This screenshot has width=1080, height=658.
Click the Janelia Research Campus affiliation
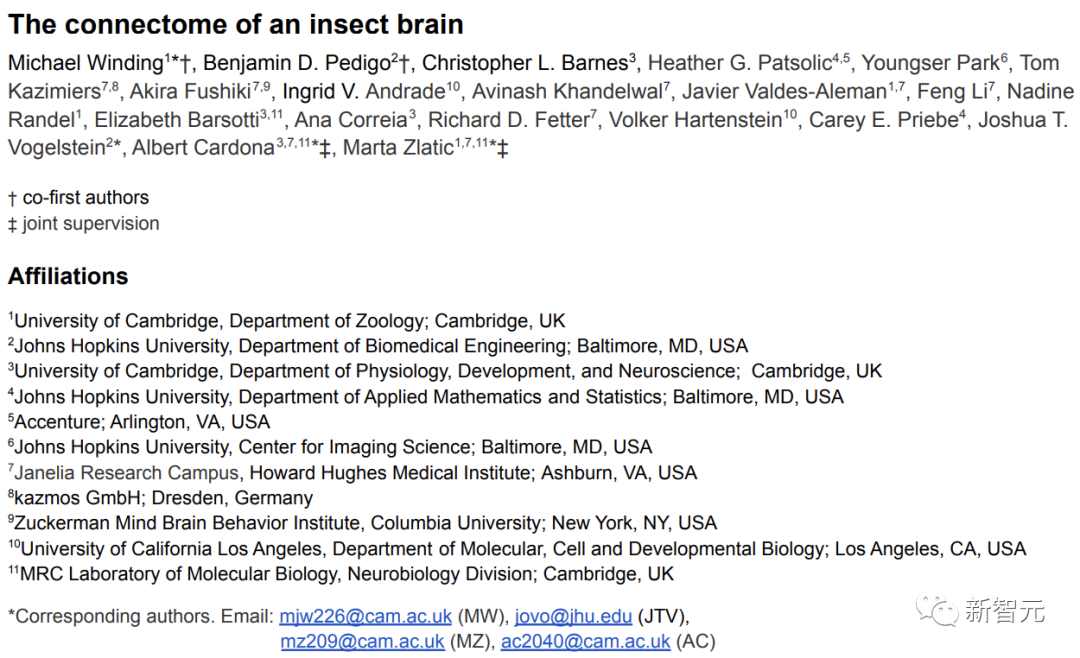click(x=127, y=473)
